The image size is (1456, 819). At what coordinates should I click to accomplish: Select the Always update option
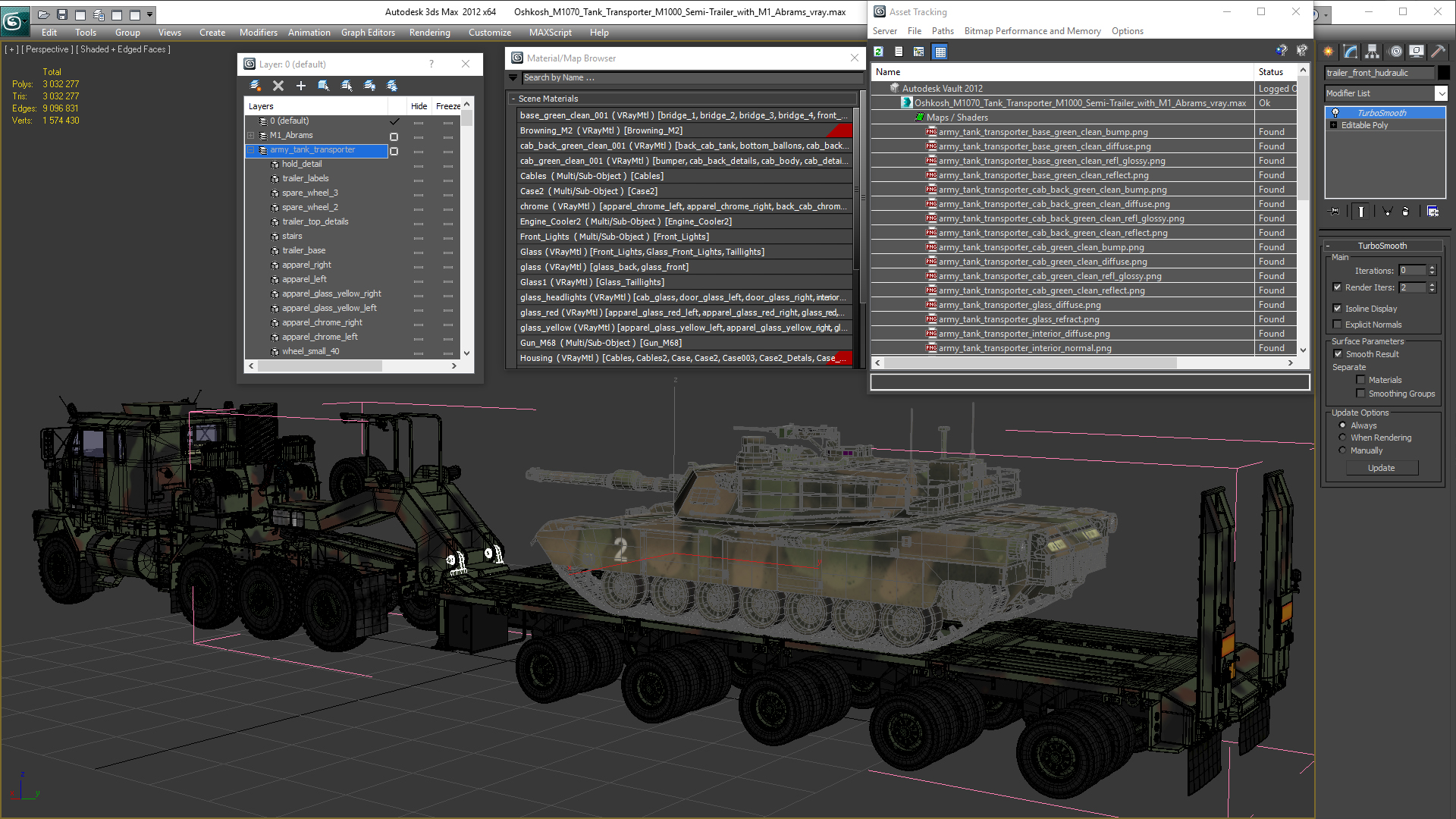[x=1342, y=425]
